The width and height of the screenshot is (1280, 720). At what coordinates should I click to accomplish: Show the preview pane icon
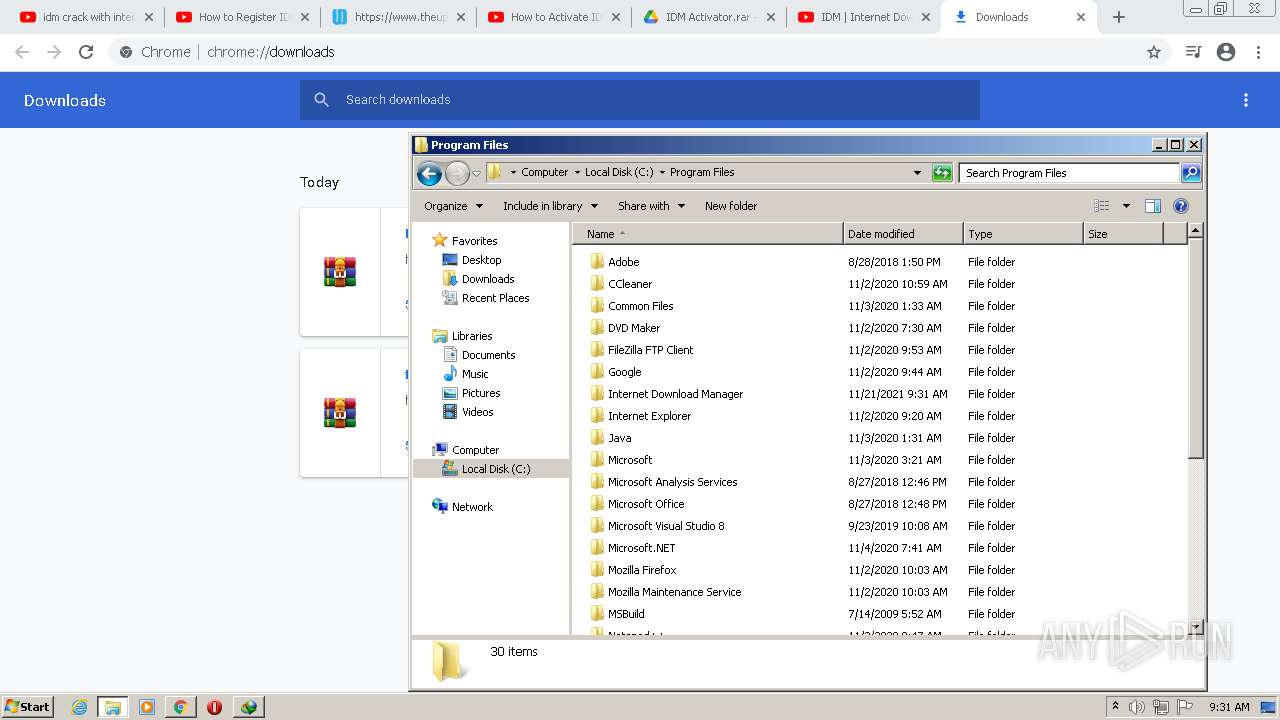click(x=1153, y=206)
